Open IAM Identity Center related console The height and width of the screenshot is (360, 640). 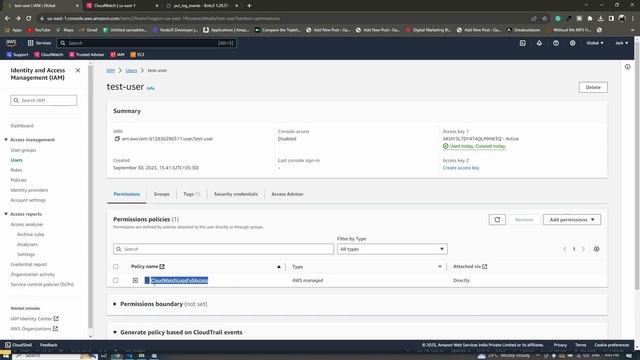34,318
